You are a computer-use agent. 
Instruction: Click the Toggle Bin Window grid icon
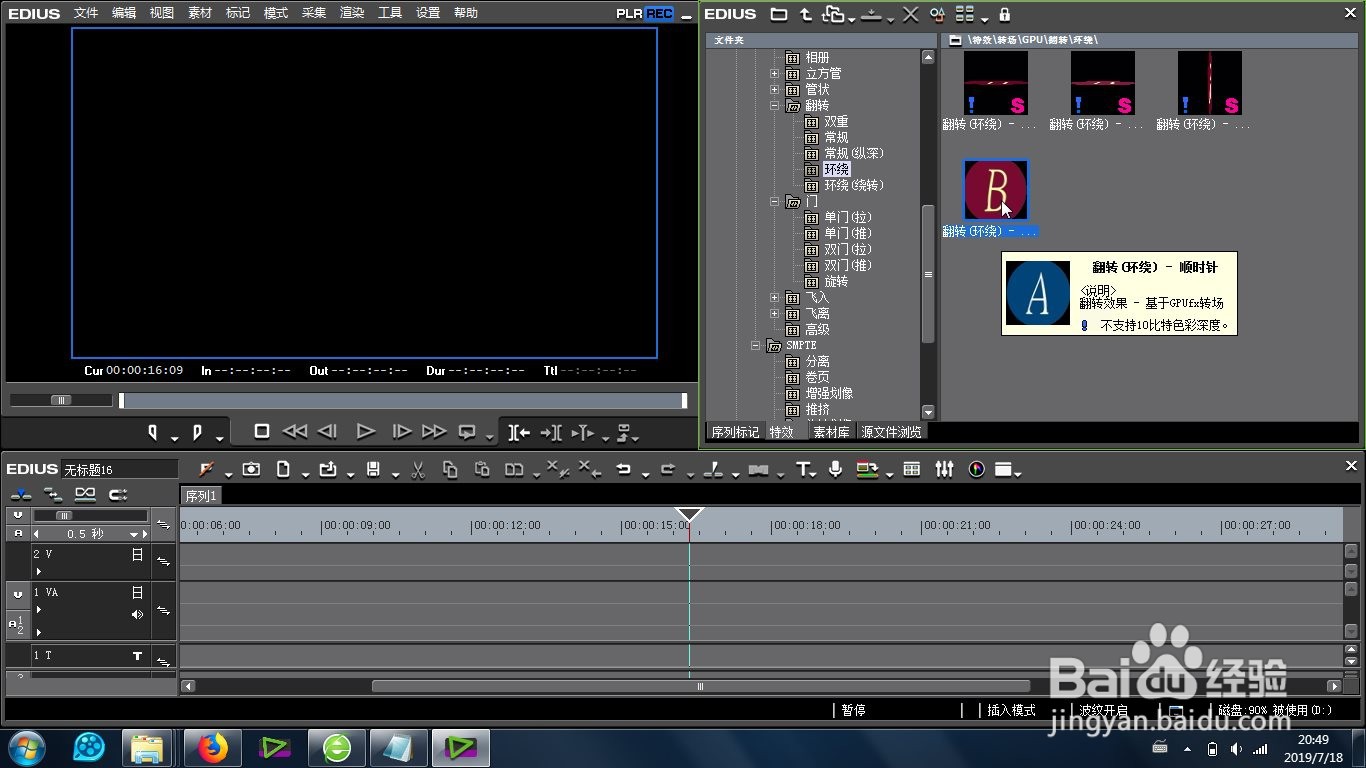(x=912, y=469)
